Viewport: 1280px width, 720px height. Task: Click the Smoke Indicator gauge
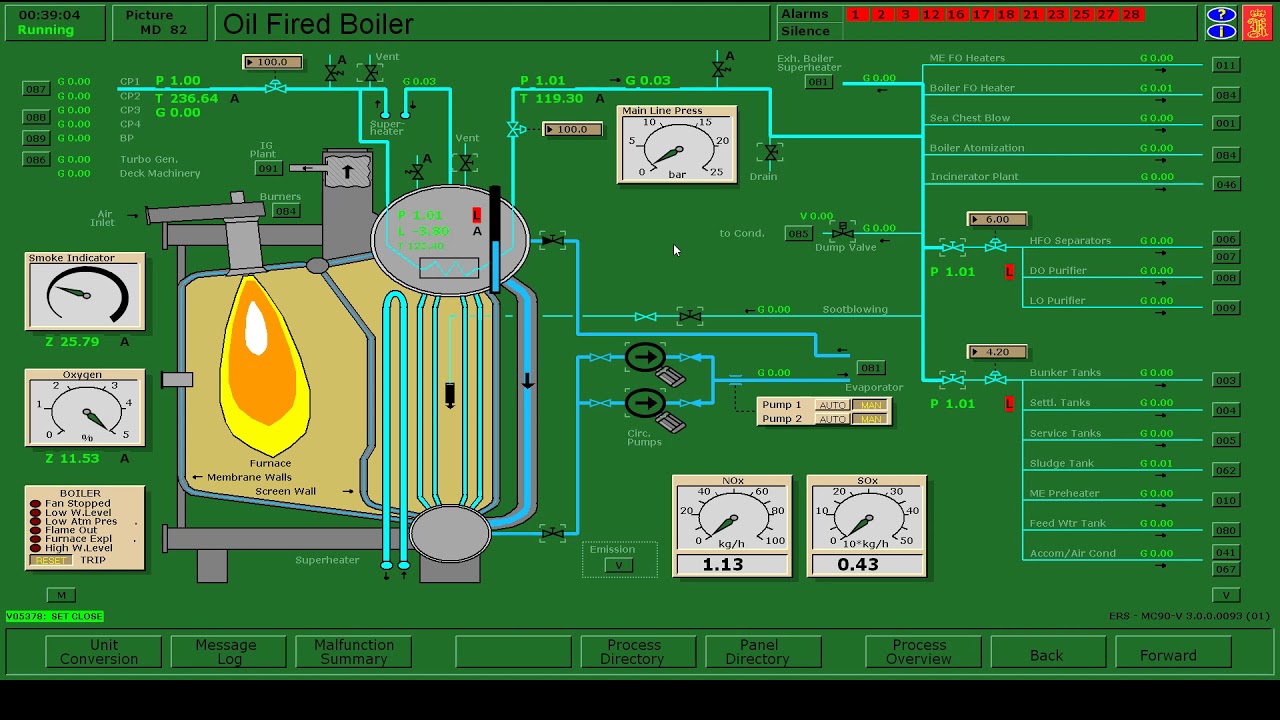[85, 291]
